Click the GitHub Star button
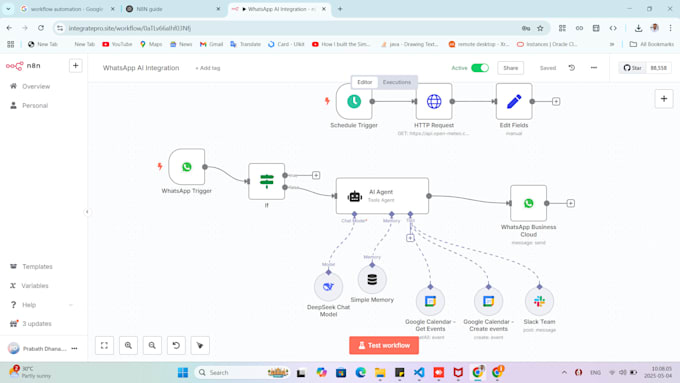The width and height of the screenshot is (680, 383). pos(632,68)
